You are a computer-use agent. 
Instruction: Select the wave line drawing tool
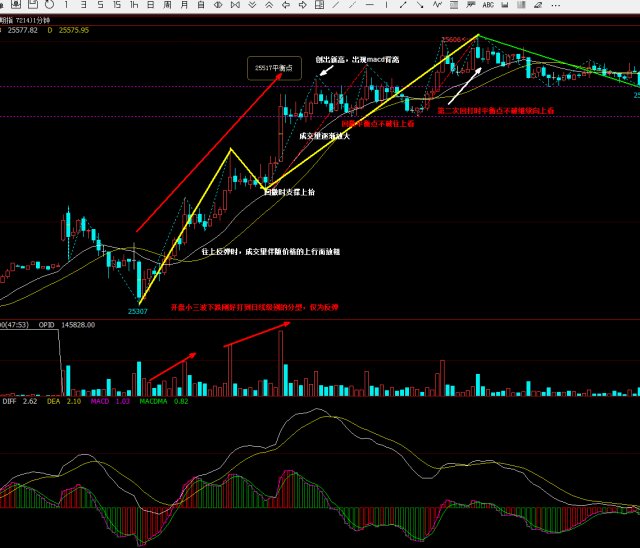[x=437, y=5]
